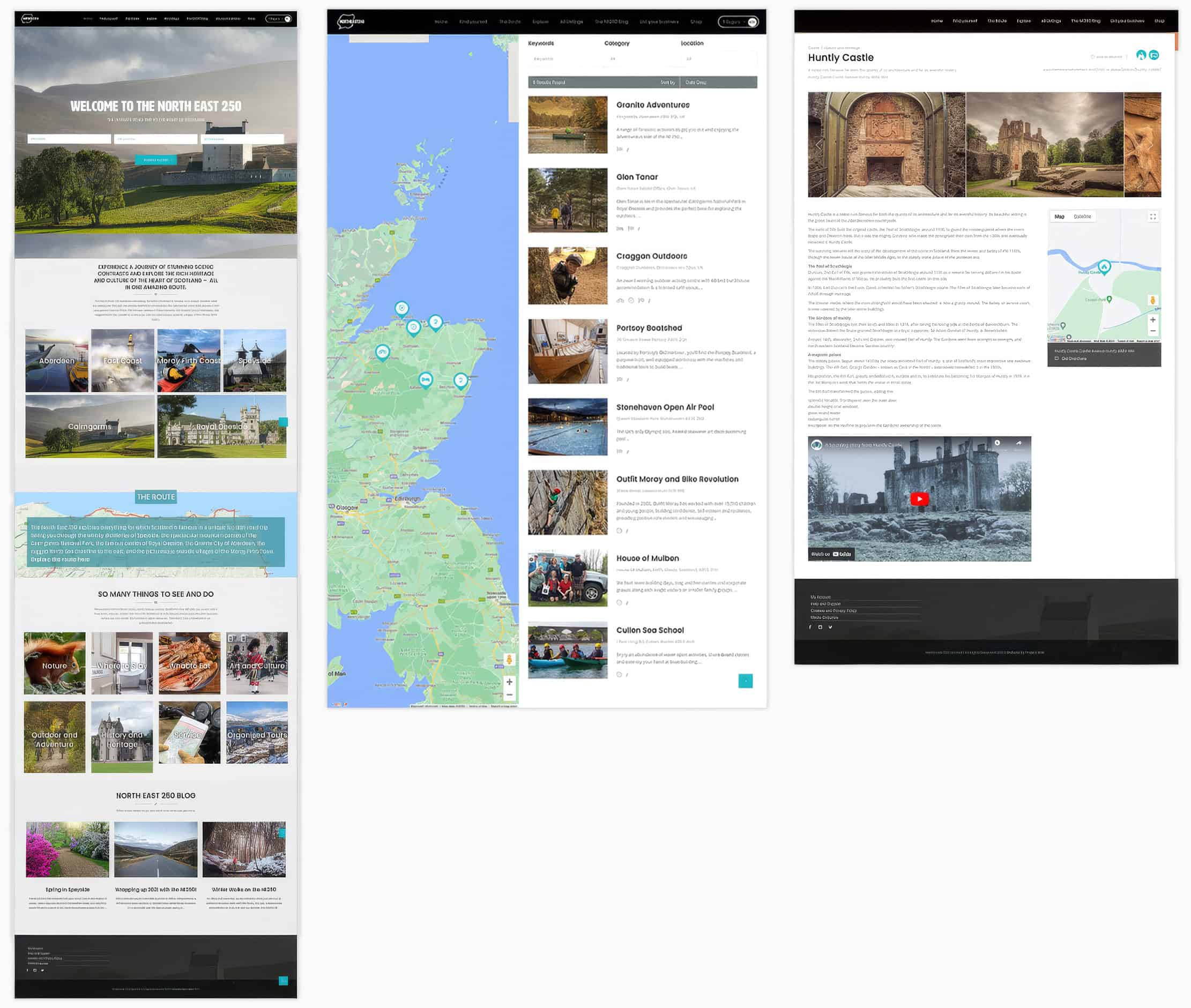Image resolution: width=1191 pixels, height=1008 pixels.
Task: Open the '2' cluster marker beside the bed marker
Action: pyautogui.click(x=460, y=380)
